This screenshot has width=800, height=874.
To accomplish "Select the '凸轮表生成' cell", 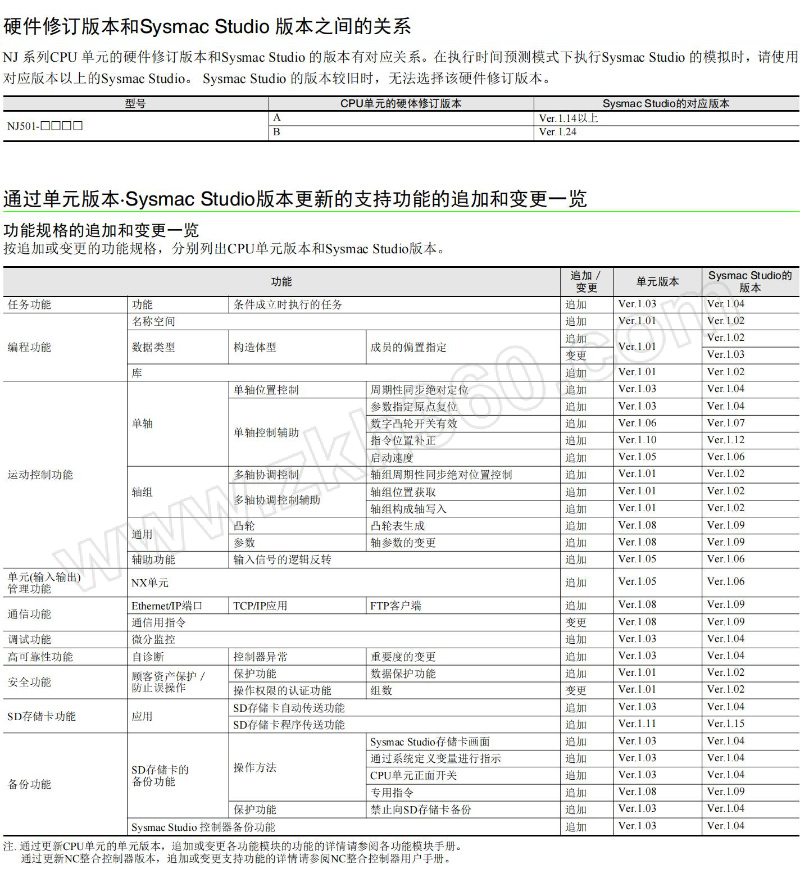I will 397,526.
